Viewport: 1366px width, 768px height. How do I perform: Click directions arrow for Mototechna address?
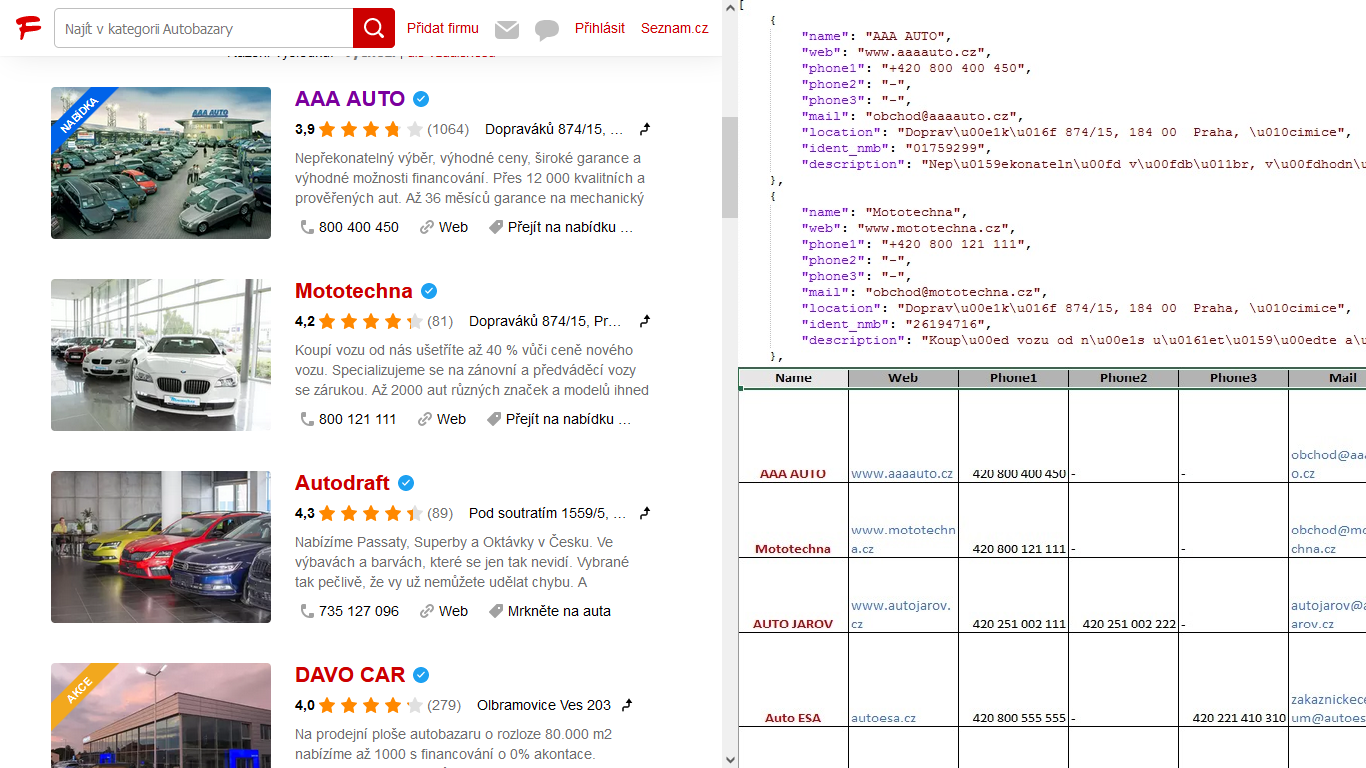(645, 321)
